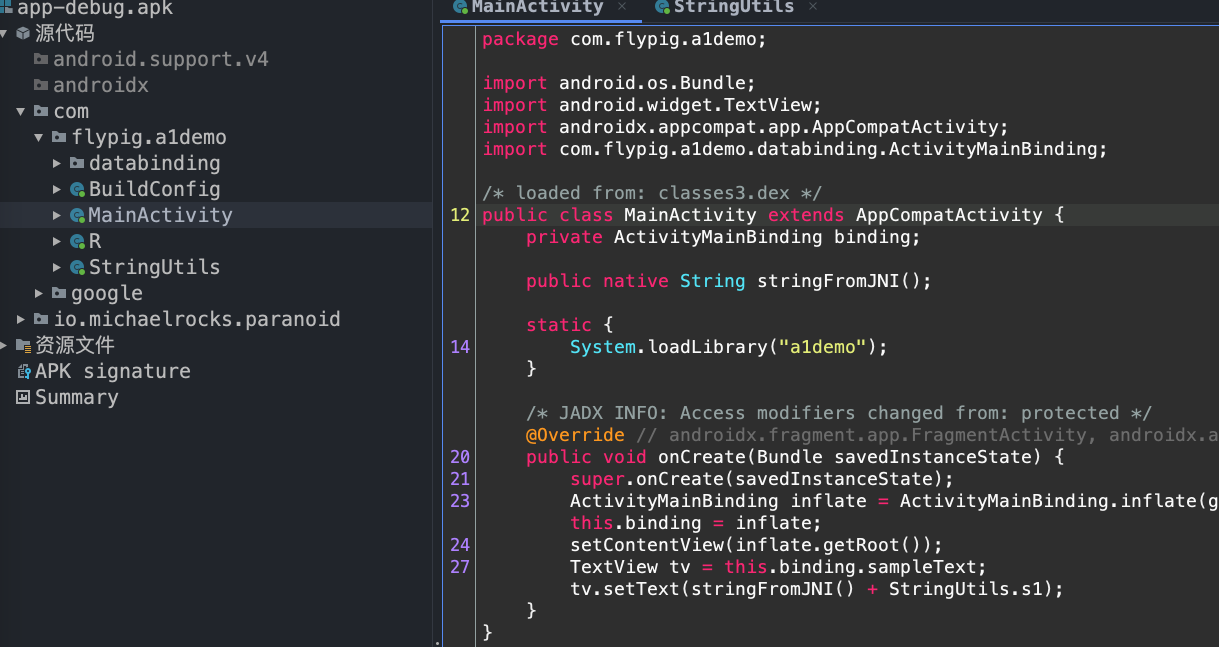Expand the io.michaelrocks.paranoid package arrow
Image resolution: width=1219 pixels, height=647 pixels.
pos(21,319)
